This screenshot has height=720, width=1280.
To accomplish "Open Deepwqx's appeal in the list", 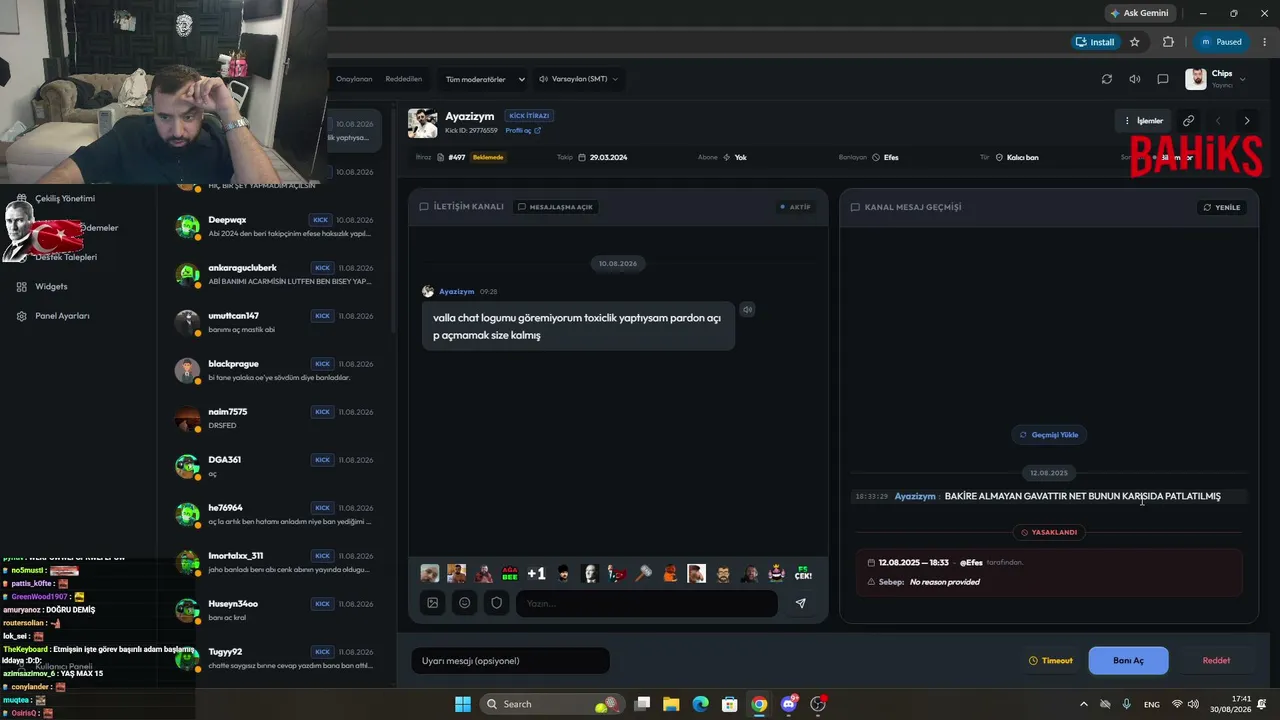I will coord(275,227).
